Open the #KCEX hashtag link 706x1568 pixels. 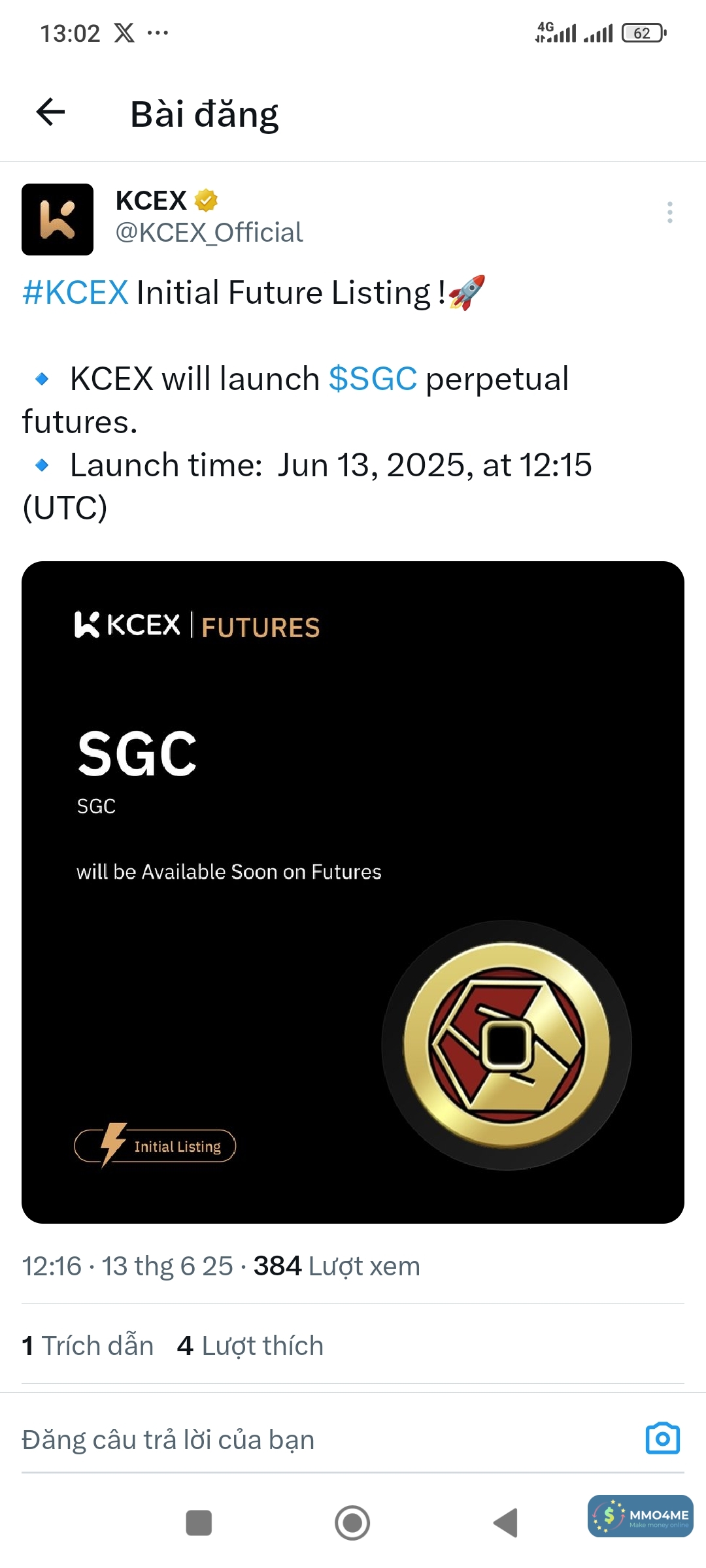coord(75,292)
